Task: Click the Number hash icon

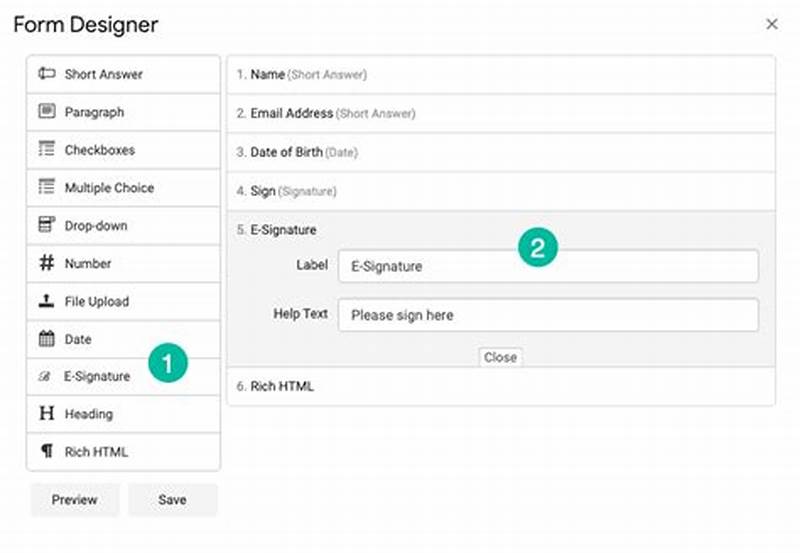Action: tap(46, 263)
